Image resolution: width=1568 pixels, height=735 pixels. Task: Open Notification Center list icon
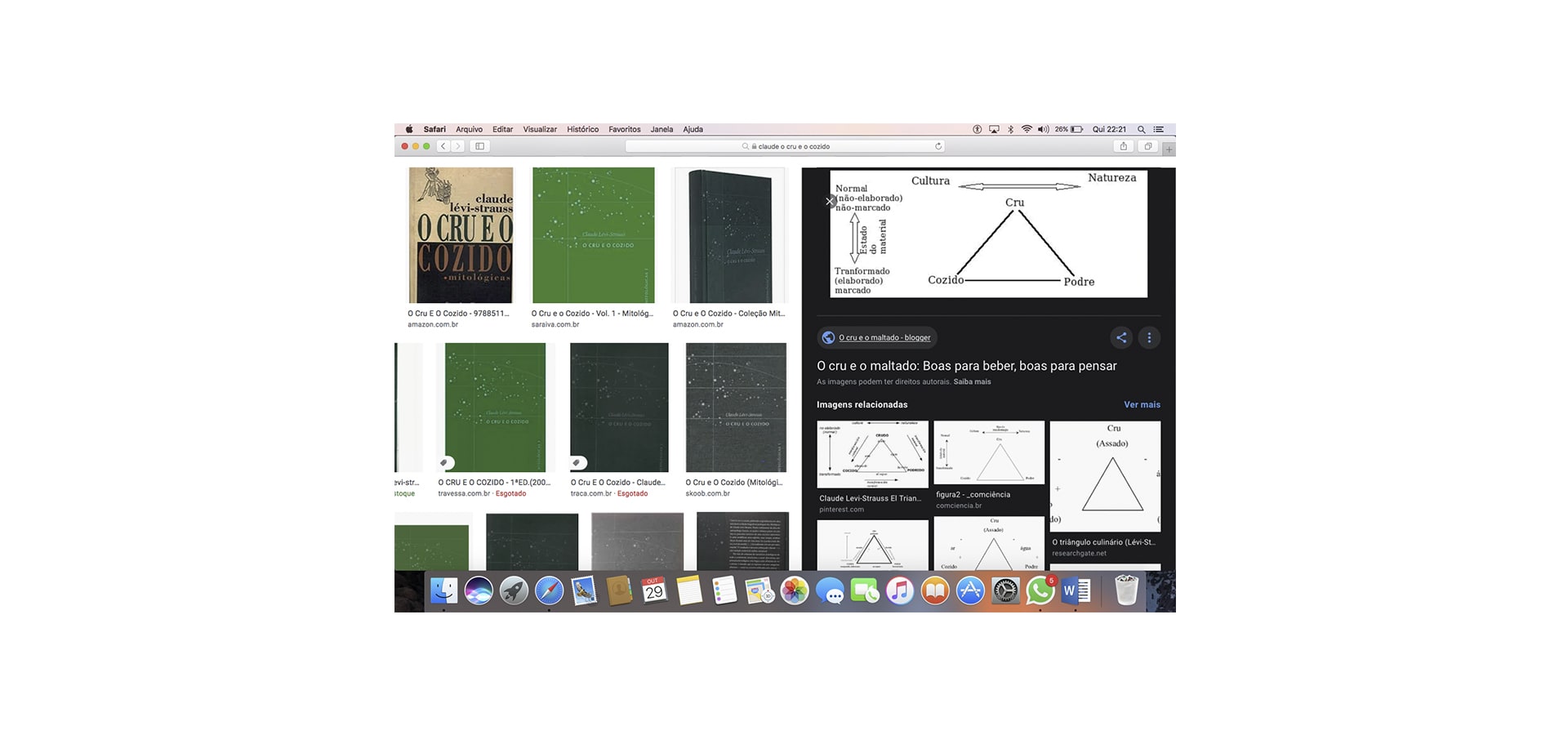[x=1158, y=129]
